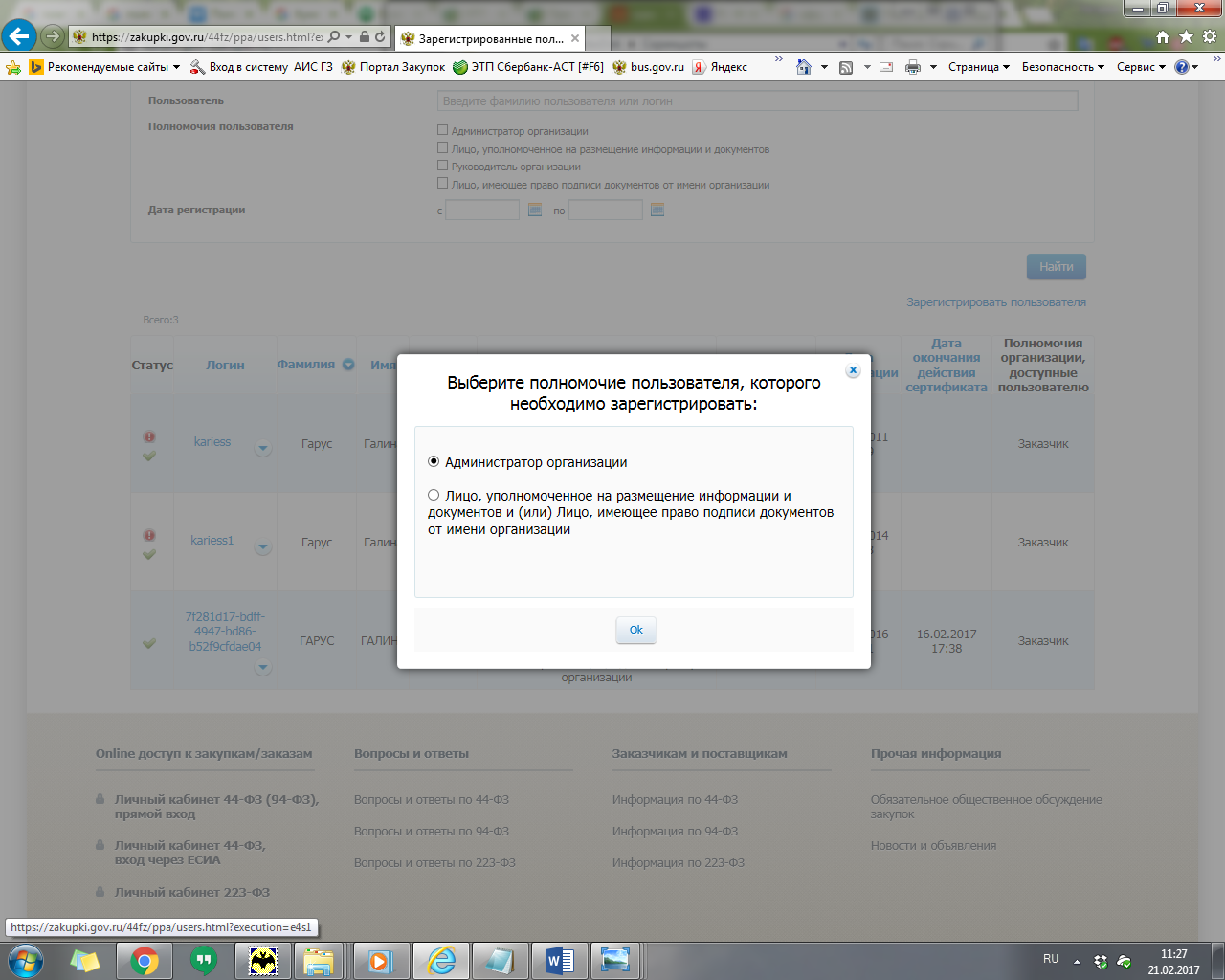Launch Google Chrome from the taskbar
Image resolution: width=1225 pixels, height=980 pixels.
(x=145, y=960)
